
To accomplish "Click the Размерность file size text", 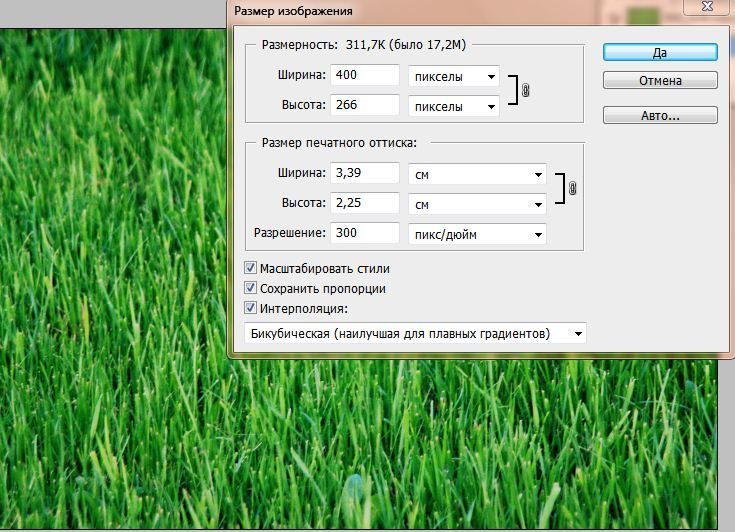I will click(364, 45).
